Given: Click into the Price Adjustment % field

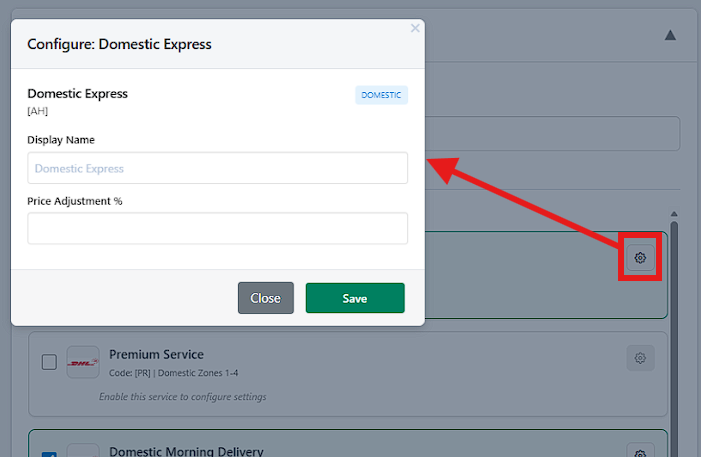Looking at the screenshot, I should pos(217,228).
